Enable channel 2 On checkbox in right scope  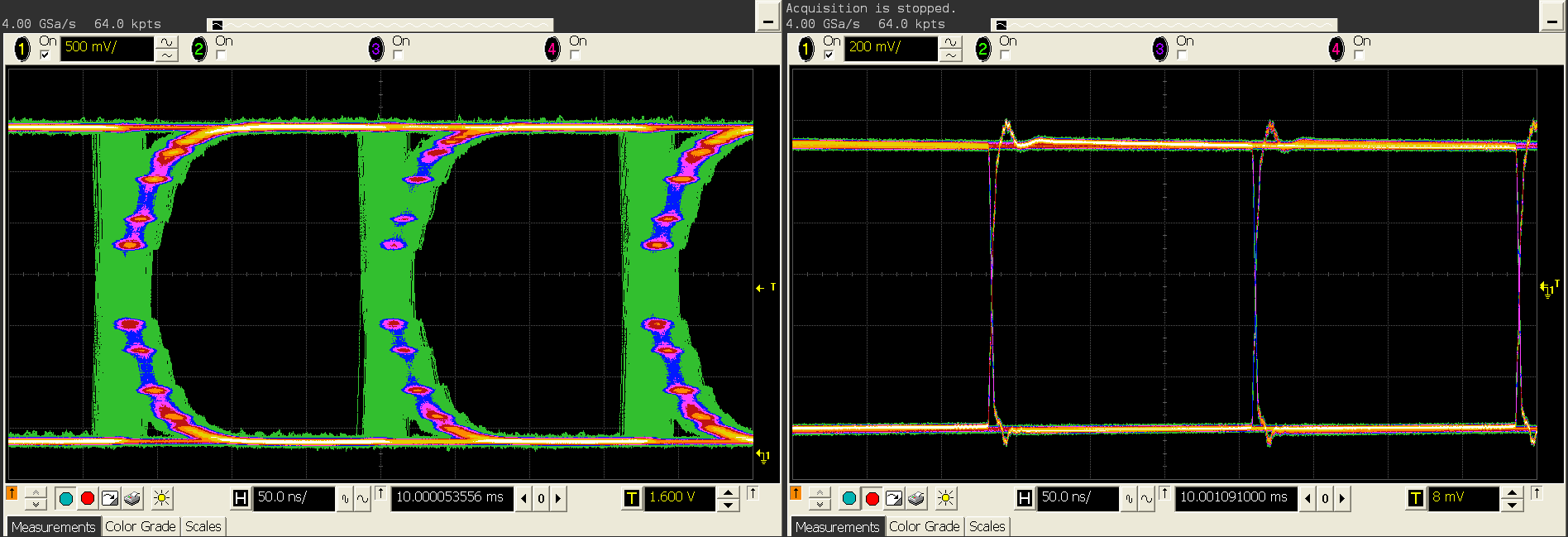coord(1005,55)
